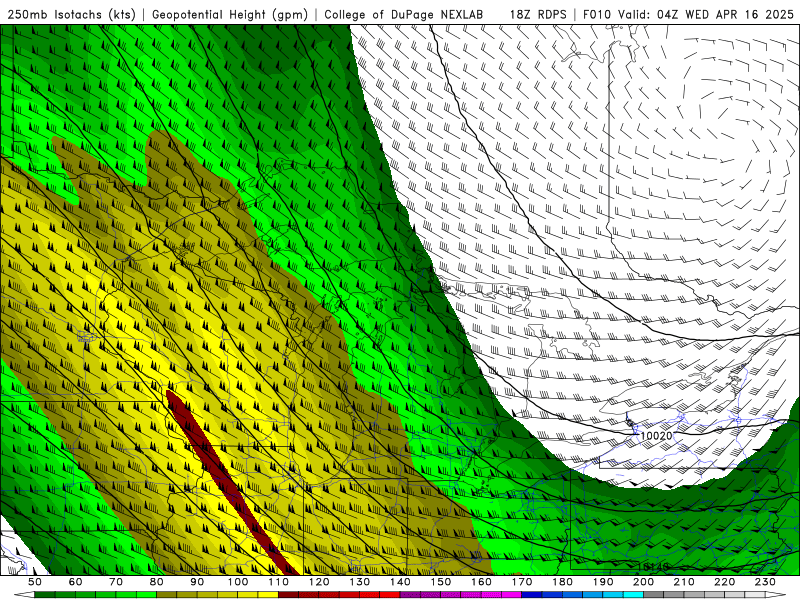Click the 'Valid: 04Z WED APR 16 2025' text

pyautogui.click(x=706, y=14)
